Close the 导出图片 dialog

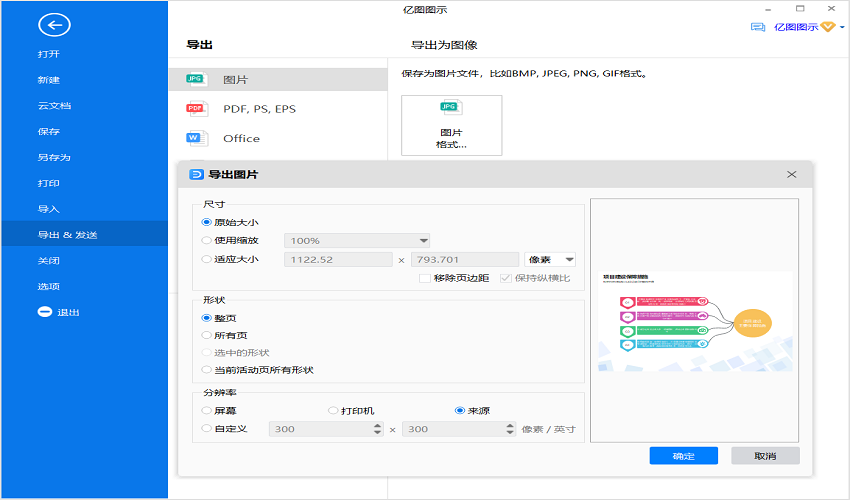coord(791,174)
